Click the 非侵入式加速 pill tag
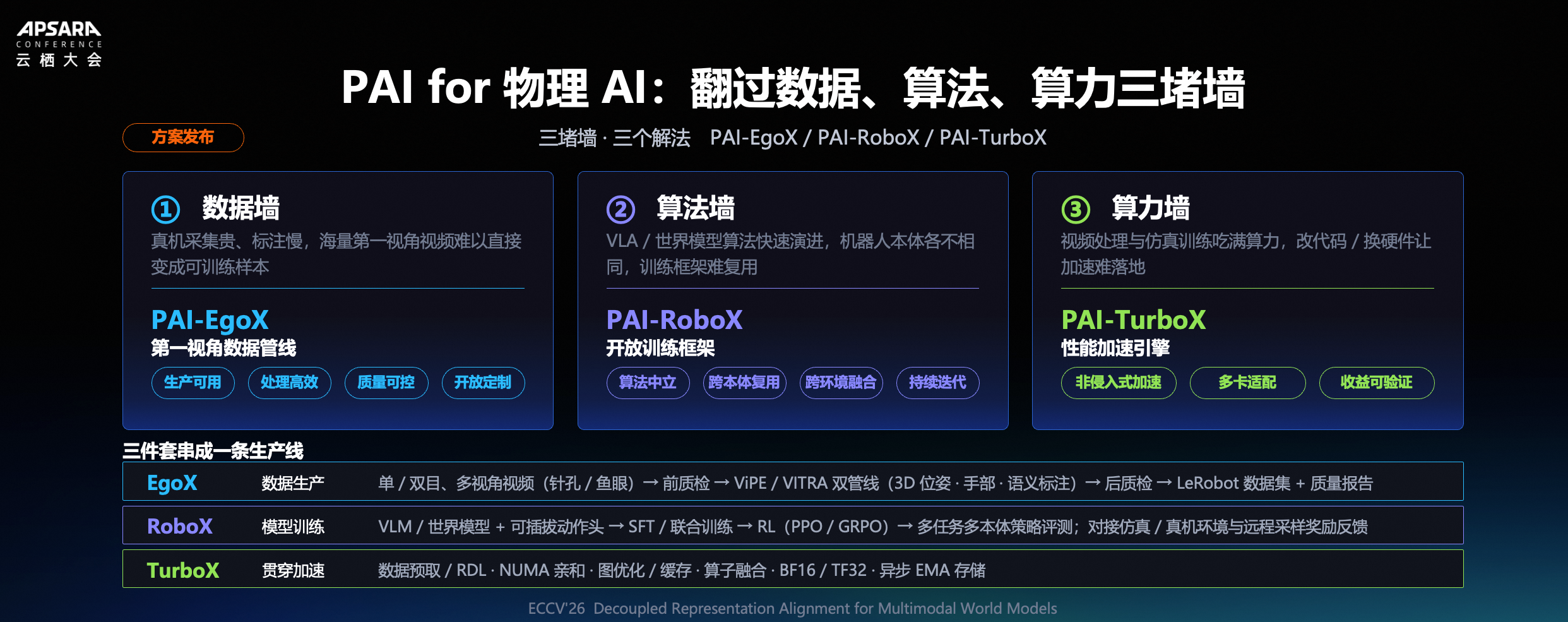The width and height of the screenshot is (1568, 622). click(1119, 383)
